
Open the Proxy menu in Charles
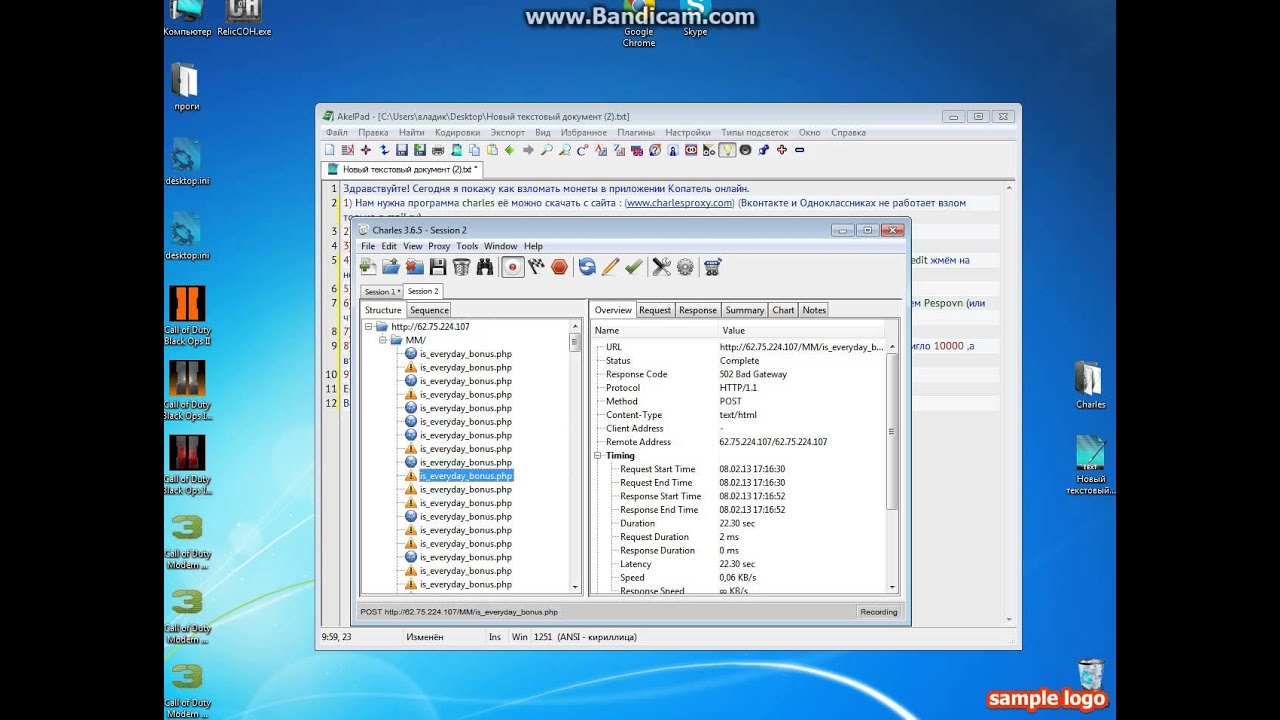pyautogui.click(x=439, y=246)
